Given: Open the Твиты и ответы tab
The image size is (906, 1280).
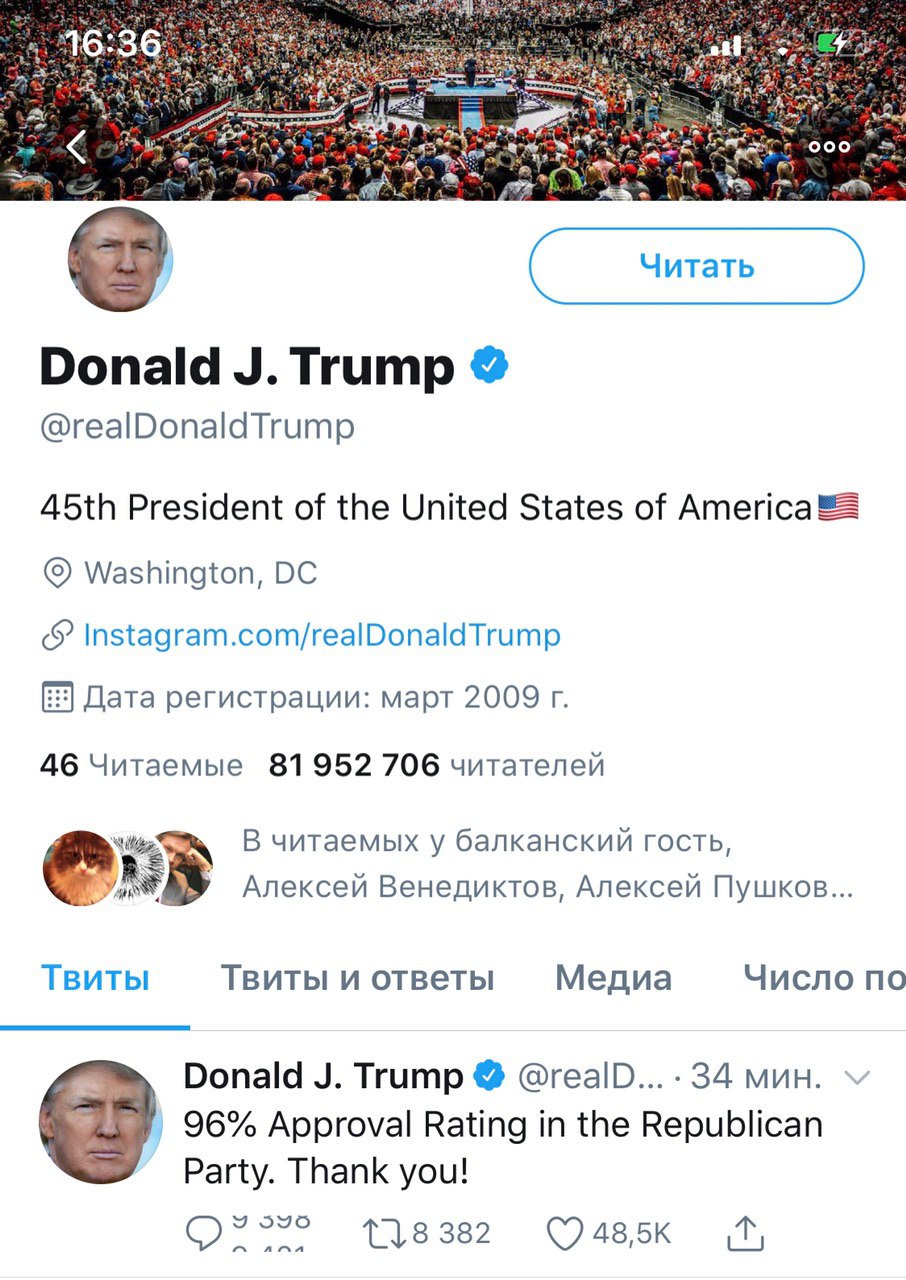Looking at the screenshot, I should [x=357, y=978].
